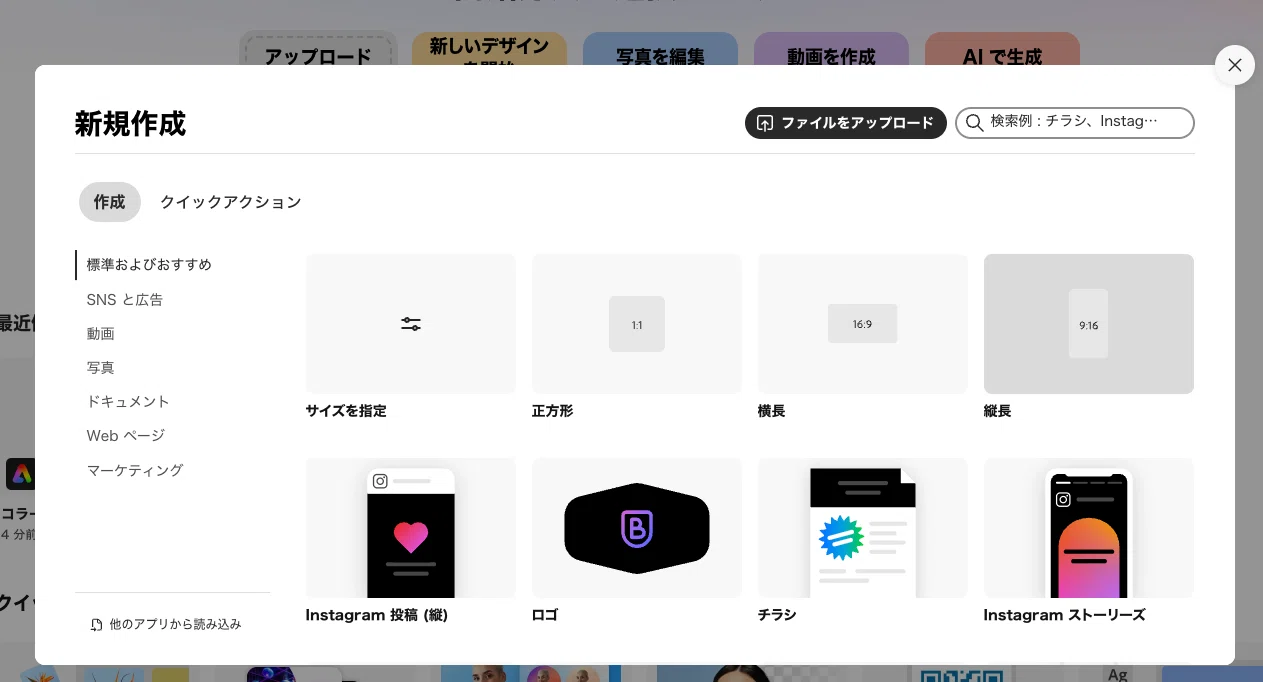The width and height of the screenshot is (1263, 682).
Task: Click the ロゴ label
Action: click(545, 615)
